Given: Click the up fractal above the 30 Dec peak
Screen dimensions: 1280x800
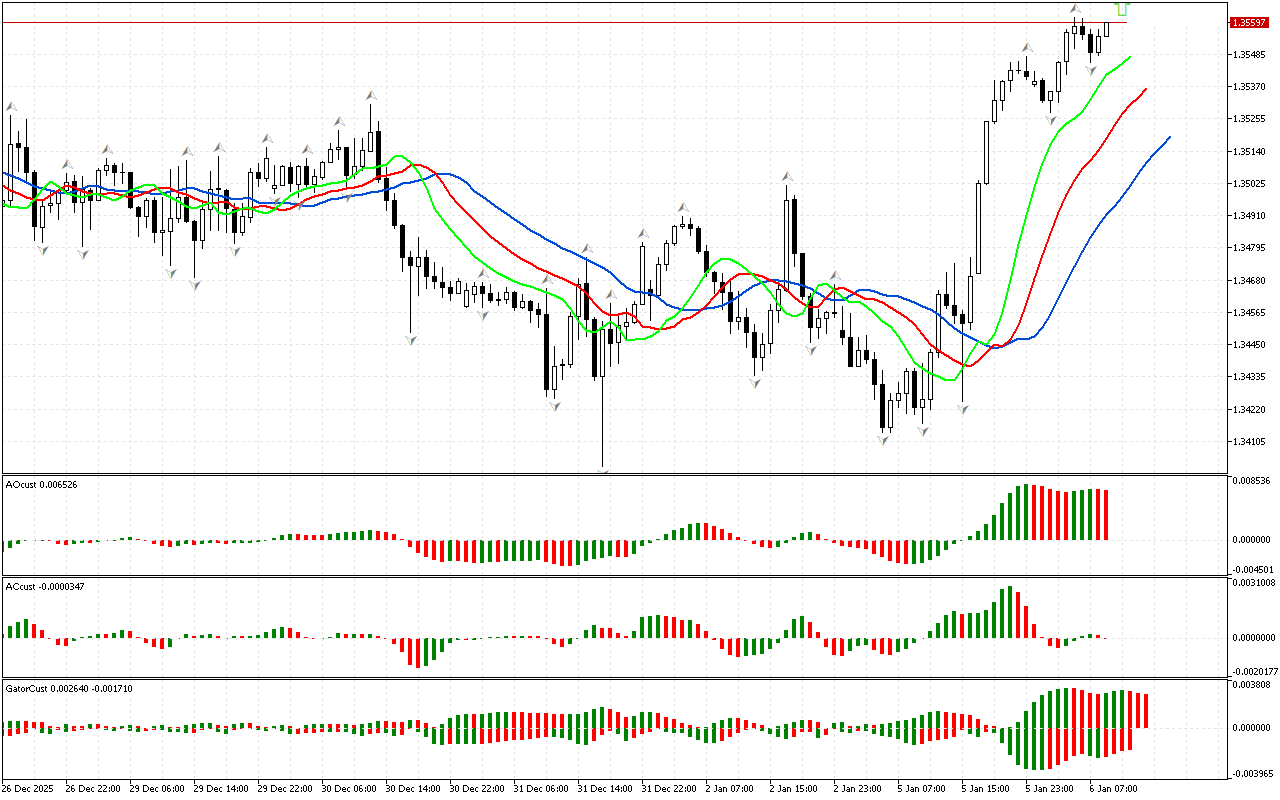Looking at the screenshot, I should pos(371,94).
